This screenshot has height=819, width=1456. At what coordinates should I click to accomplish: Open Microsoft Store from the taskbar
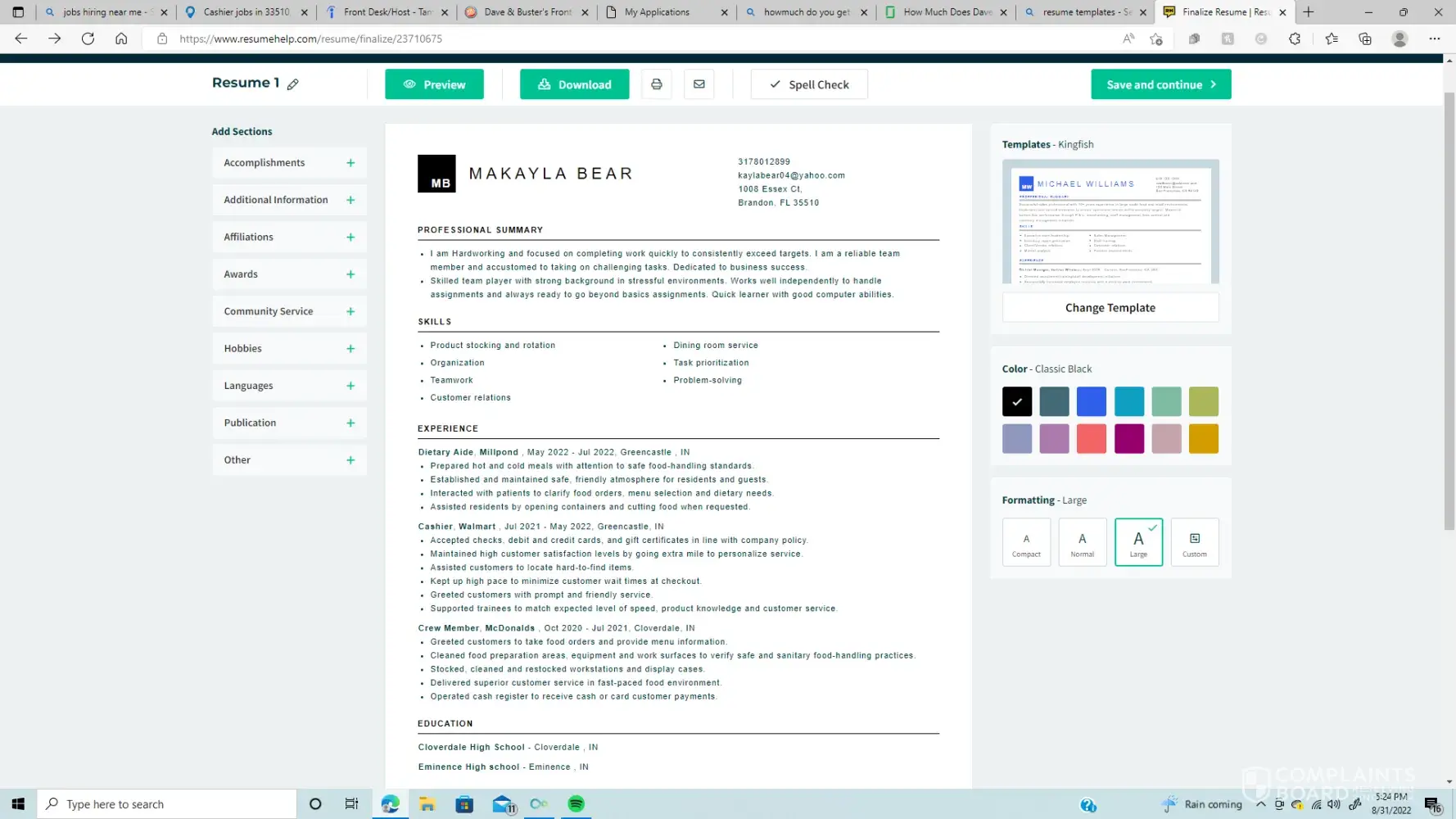pyautogui.click(x=464, y=804)
